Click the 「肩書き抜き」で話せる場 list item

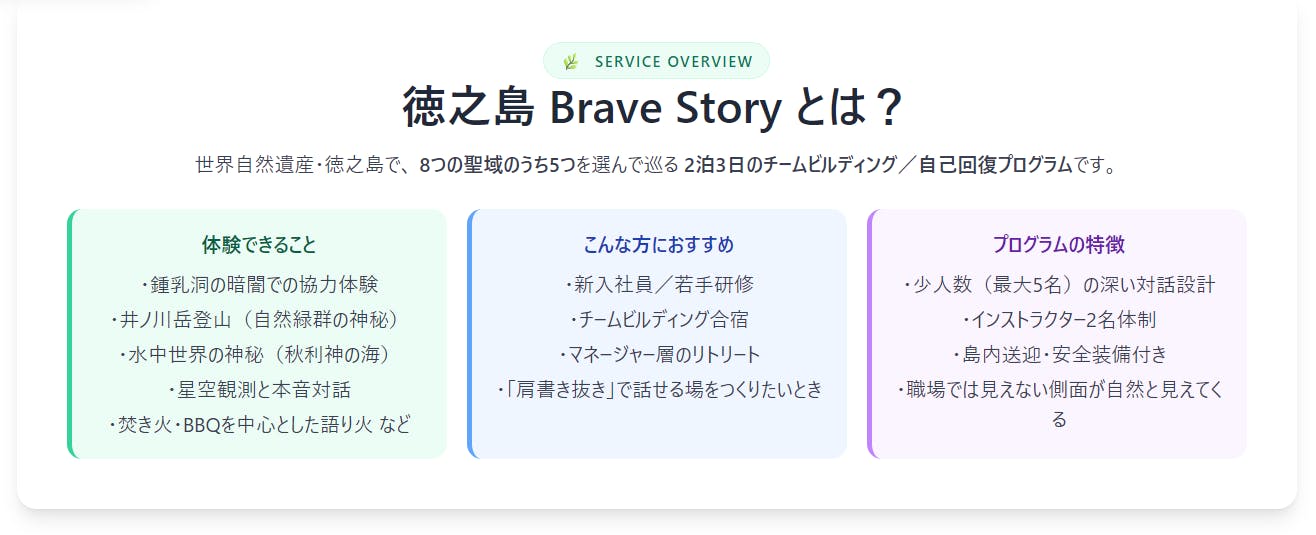[x=659, y=390]
